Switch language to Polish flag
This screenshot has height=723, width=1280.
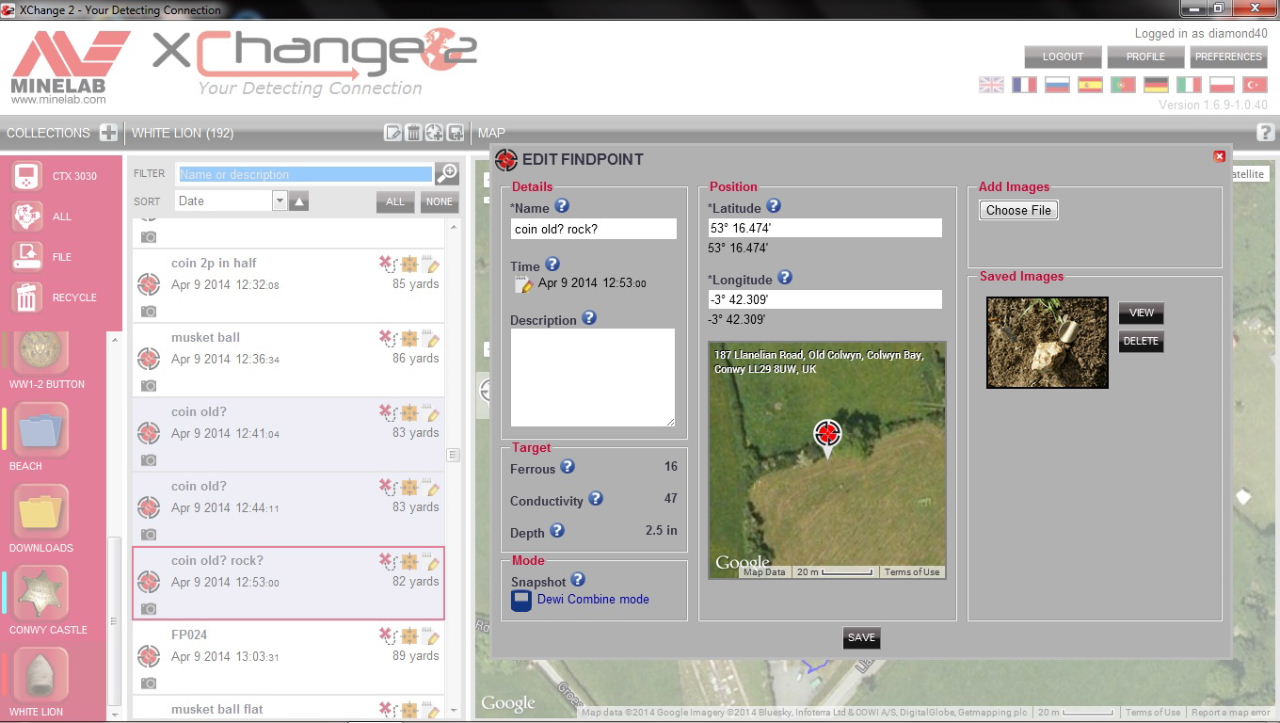pyautogui.click(x=1222, y=85)
